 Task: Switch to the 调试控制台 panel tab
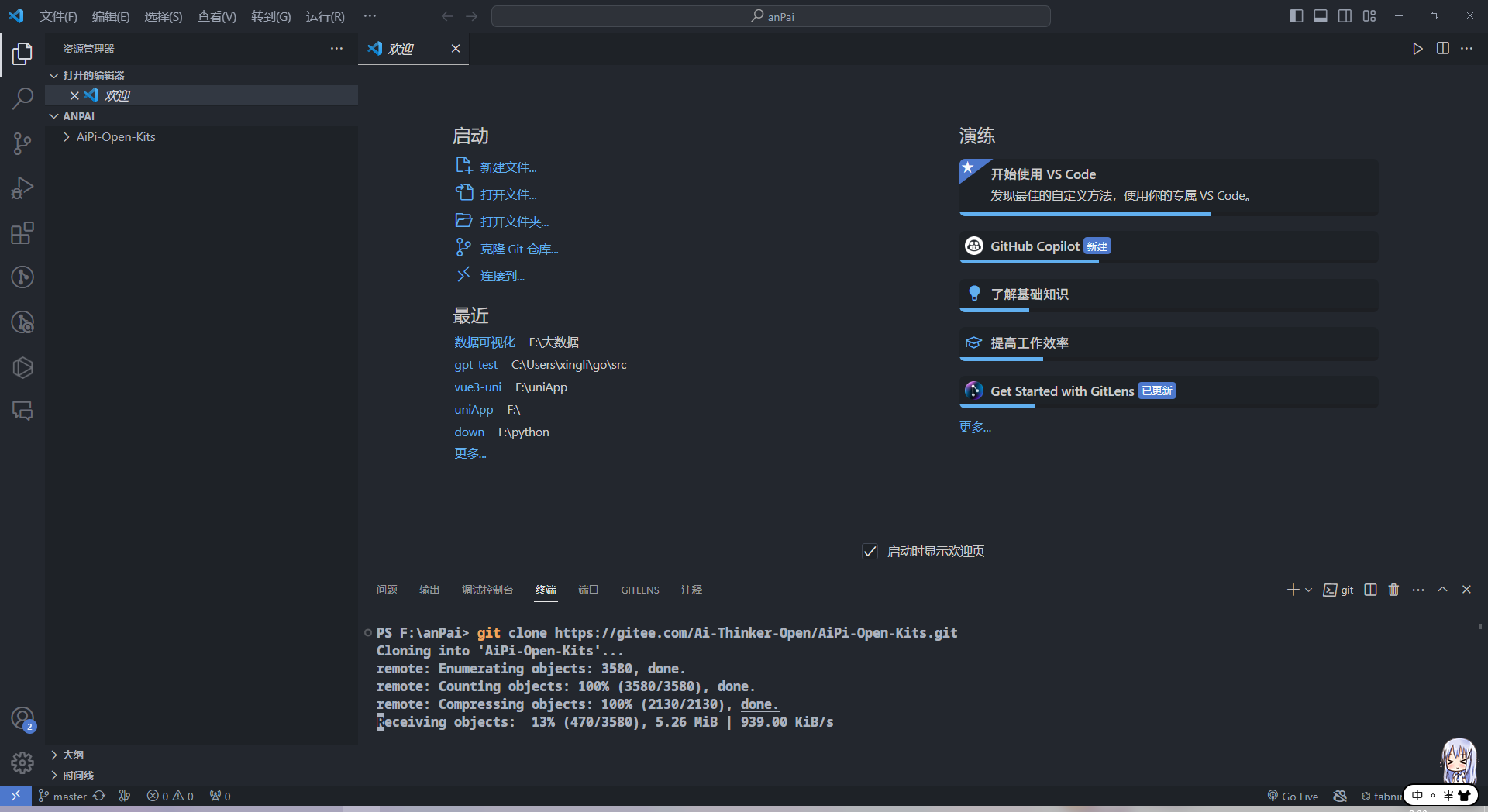(487, 590)
